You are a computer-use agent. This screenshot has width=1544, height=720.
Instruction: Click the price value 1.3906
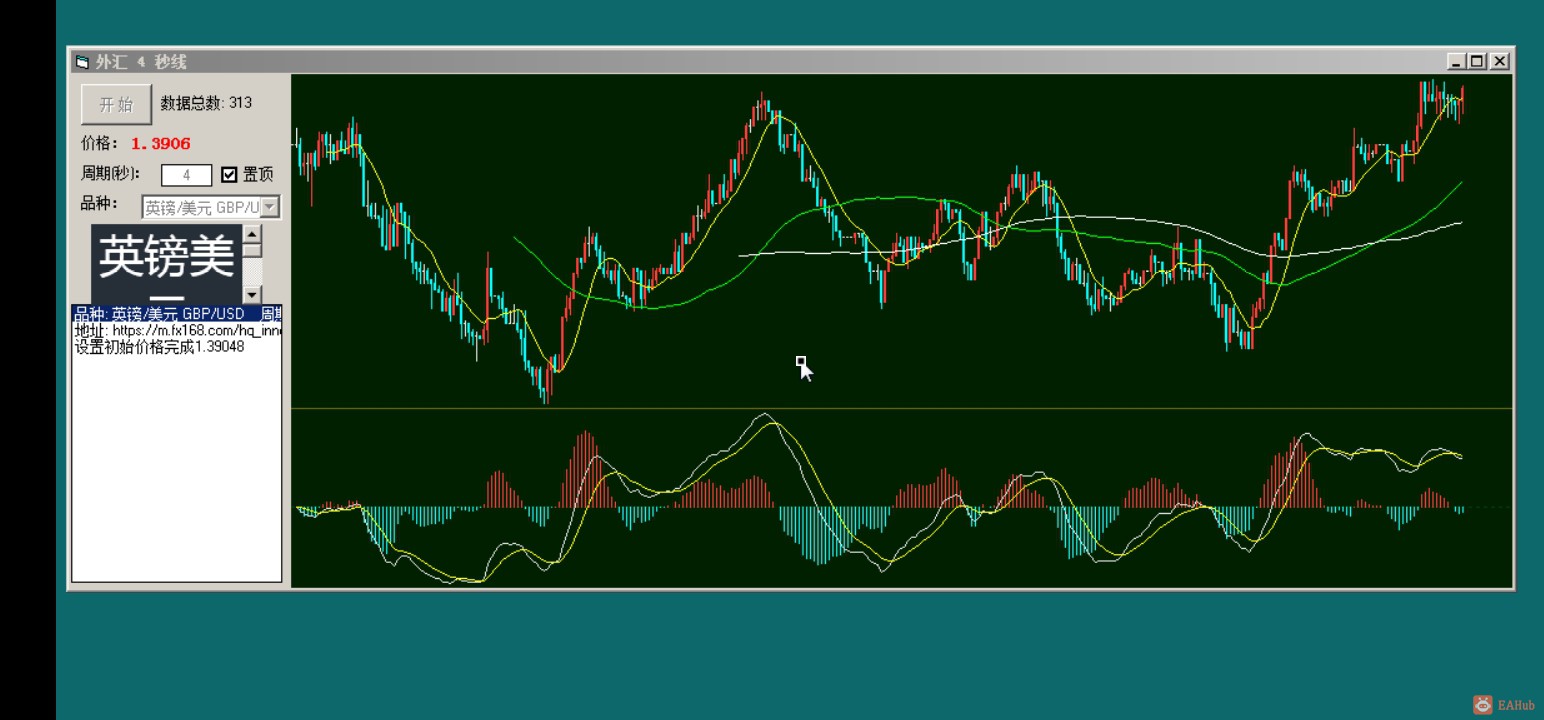pos(161,144)
